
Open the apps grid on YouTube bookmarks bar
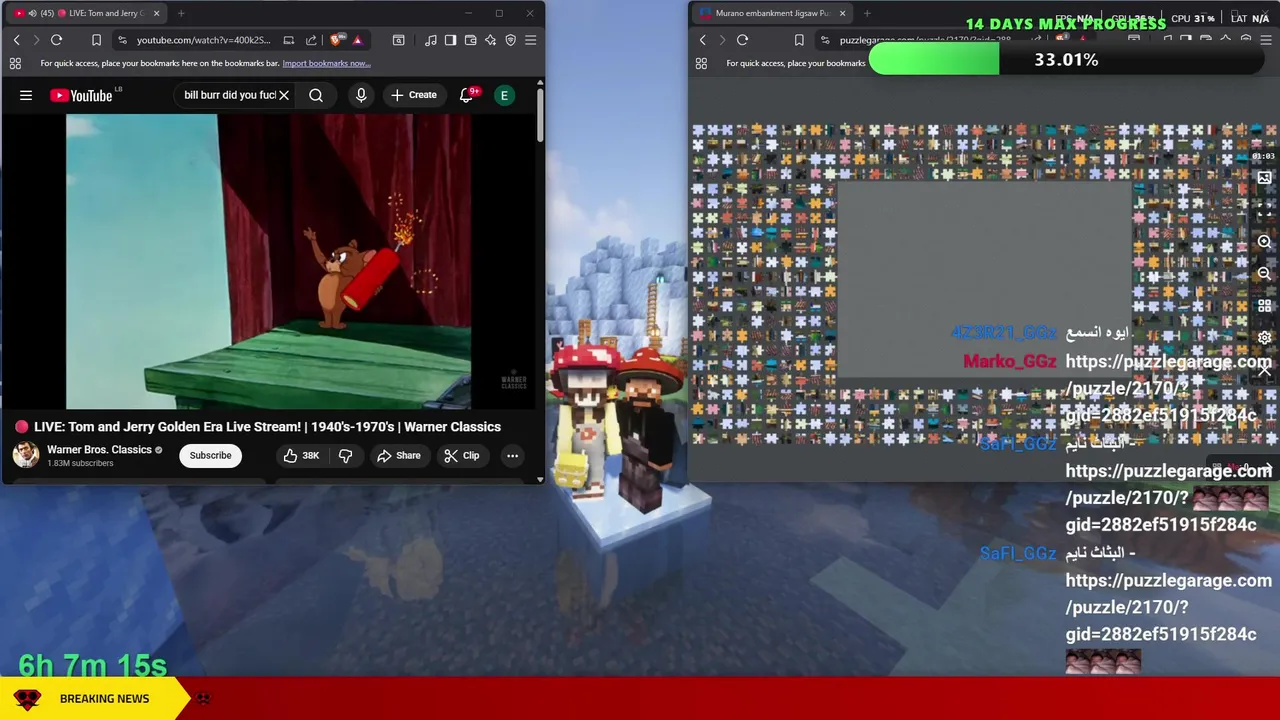tap(15, 63)
